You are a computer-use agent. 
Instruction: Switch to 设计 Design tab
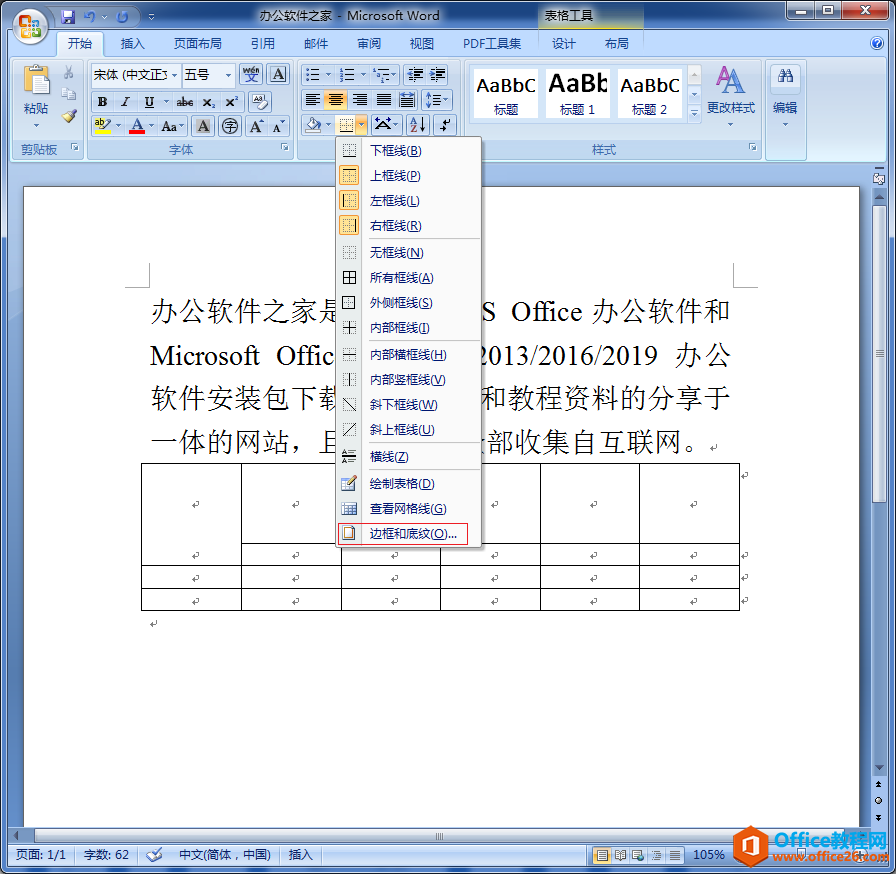[563, 43]
